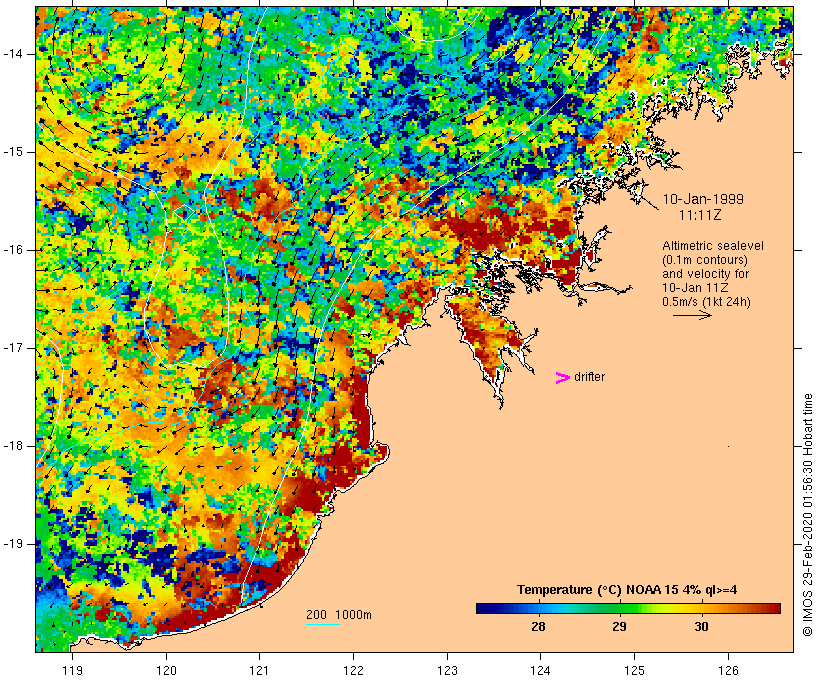Click the 122 longitude axis label
This screenshot has height=680, width=820.
coord(353,670)
